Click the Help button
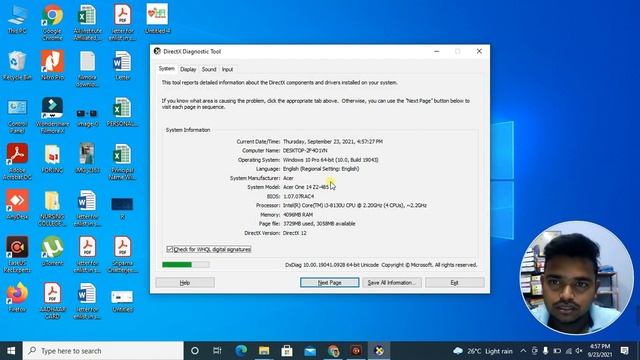 pos(185,282)
